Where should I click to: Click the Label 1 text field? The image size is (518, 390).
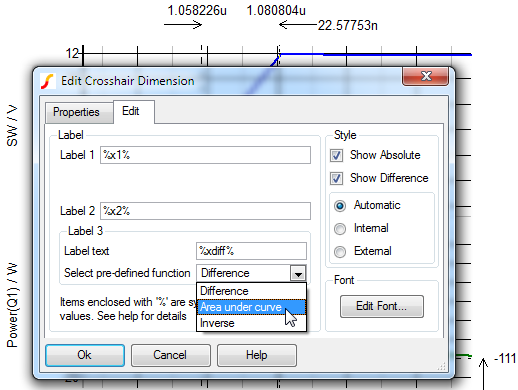tap(205, 155)
